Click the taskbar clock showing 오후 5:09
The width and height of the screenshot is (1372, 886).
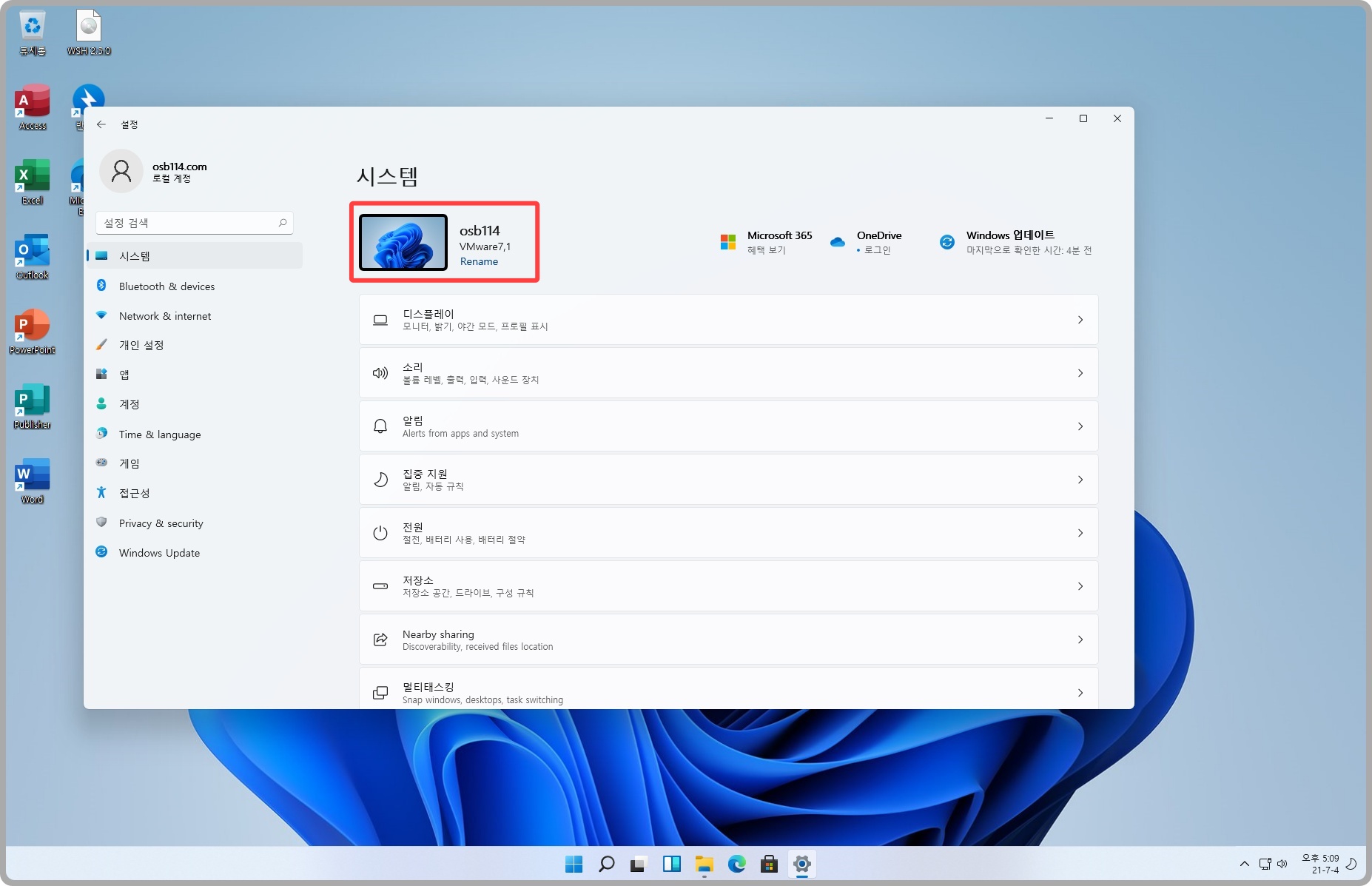click(x=1320, y=864)
